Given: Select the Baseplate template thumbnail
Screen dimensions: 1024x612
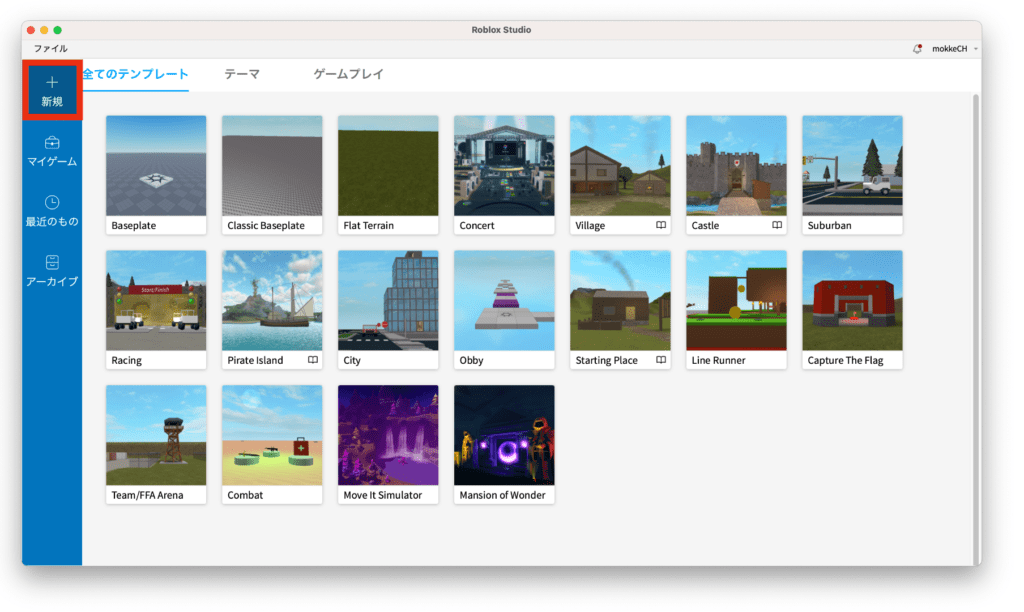Looking at the screenshot, I should [156, 165].
